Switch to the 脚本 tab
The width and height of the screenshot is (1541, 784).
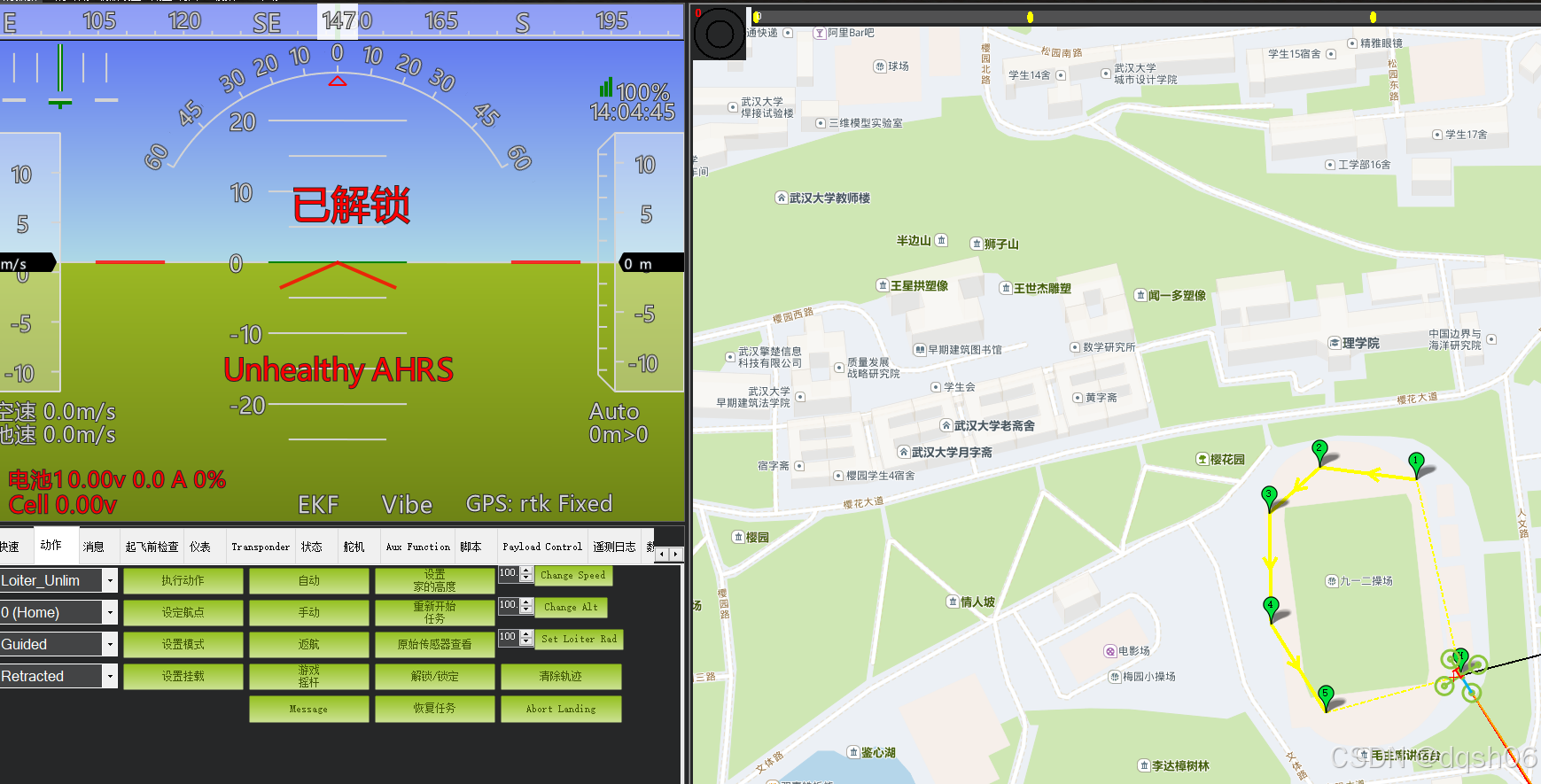[x=471, y=547]
